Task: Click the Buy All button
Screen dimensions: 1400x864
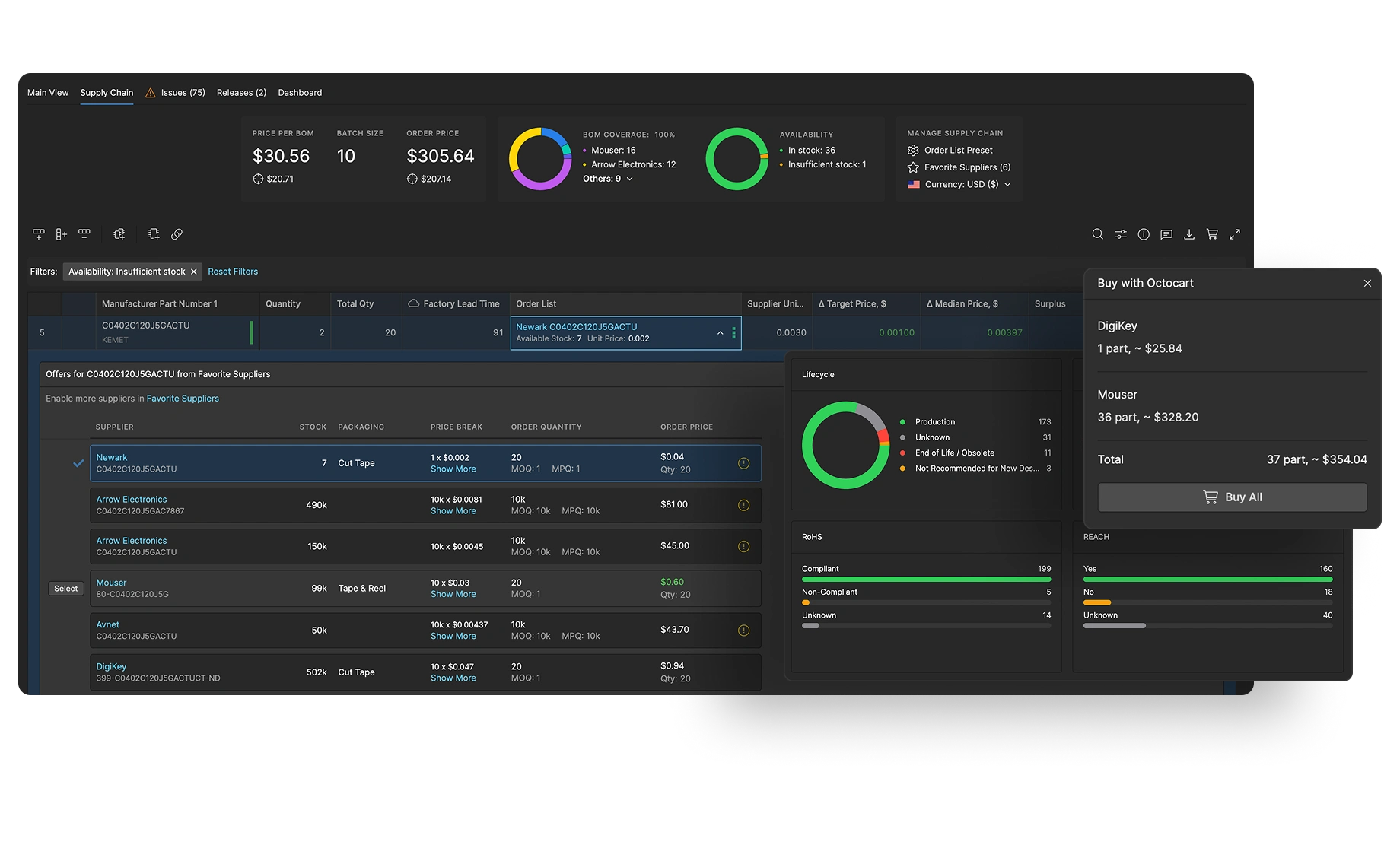Action: (1232, 497)
